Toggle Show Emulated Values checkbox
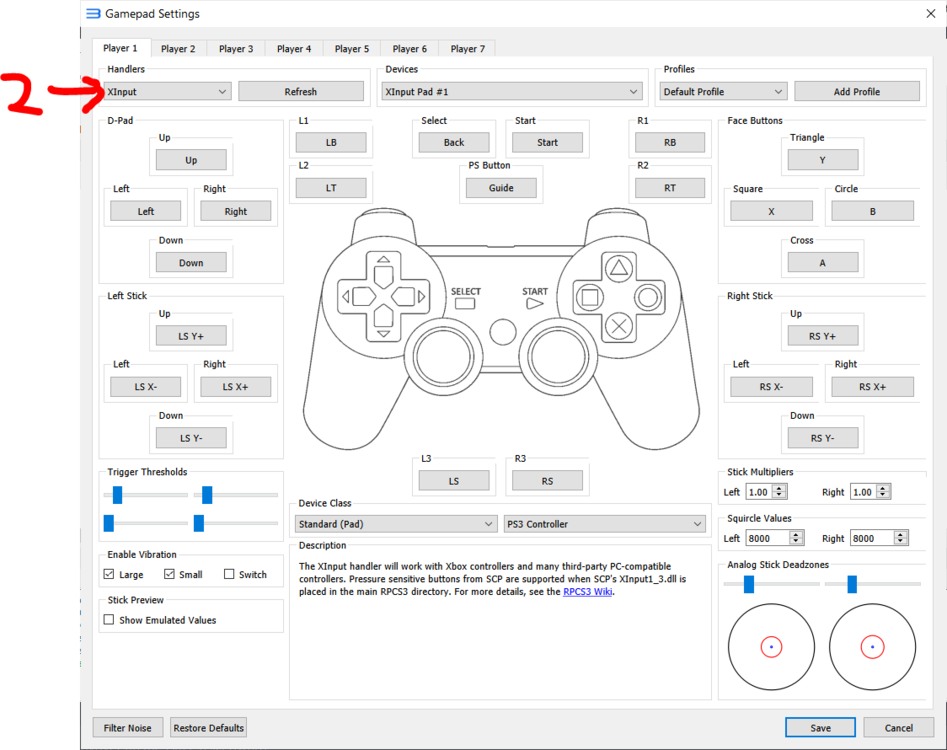947x750 pixels. (109, 620)
